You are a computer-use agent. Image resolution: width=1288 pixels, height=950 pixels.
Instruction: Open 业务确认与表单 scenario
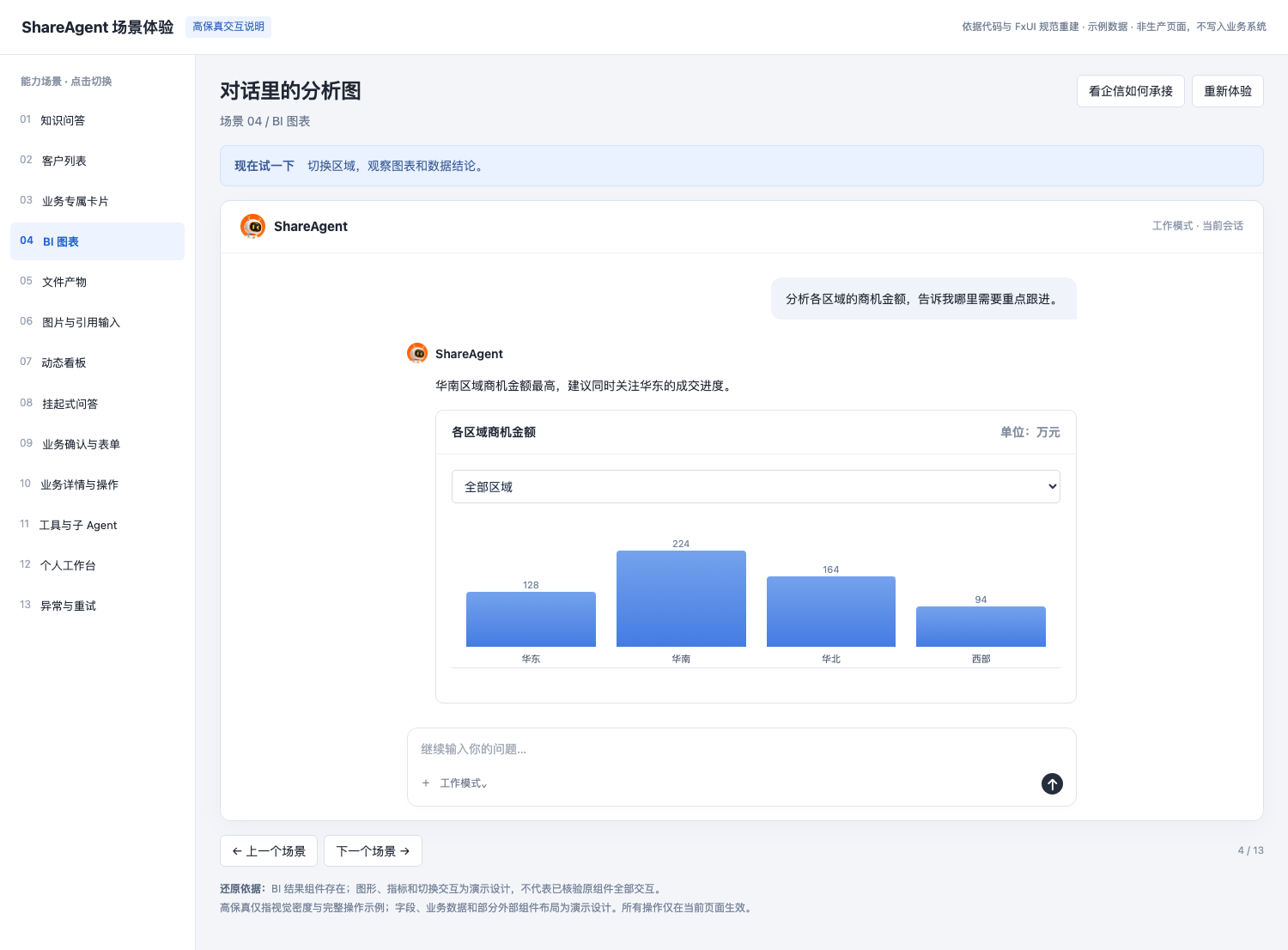tap(97, 444)
